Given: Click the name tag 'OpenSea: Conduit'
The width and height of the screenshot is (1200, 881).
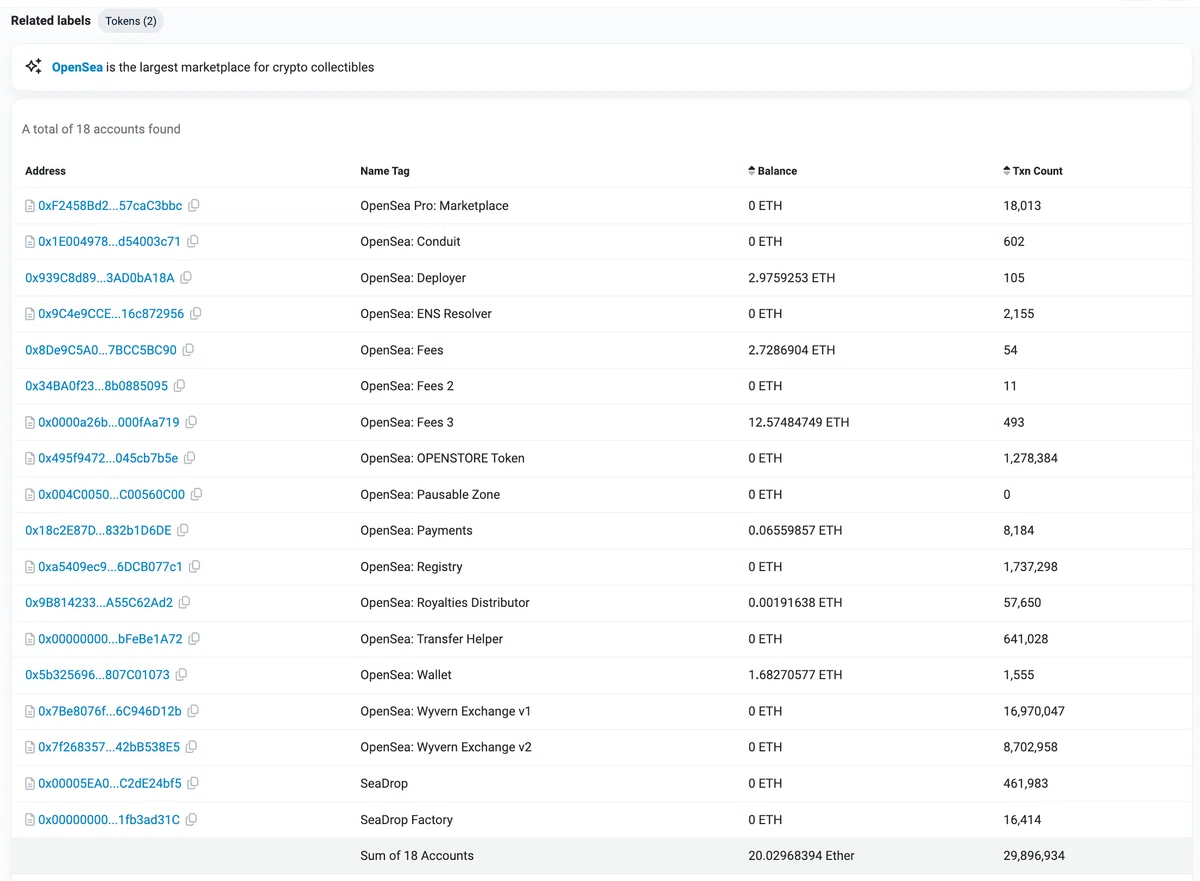Looking at the screenshot, I should (410, 241).
